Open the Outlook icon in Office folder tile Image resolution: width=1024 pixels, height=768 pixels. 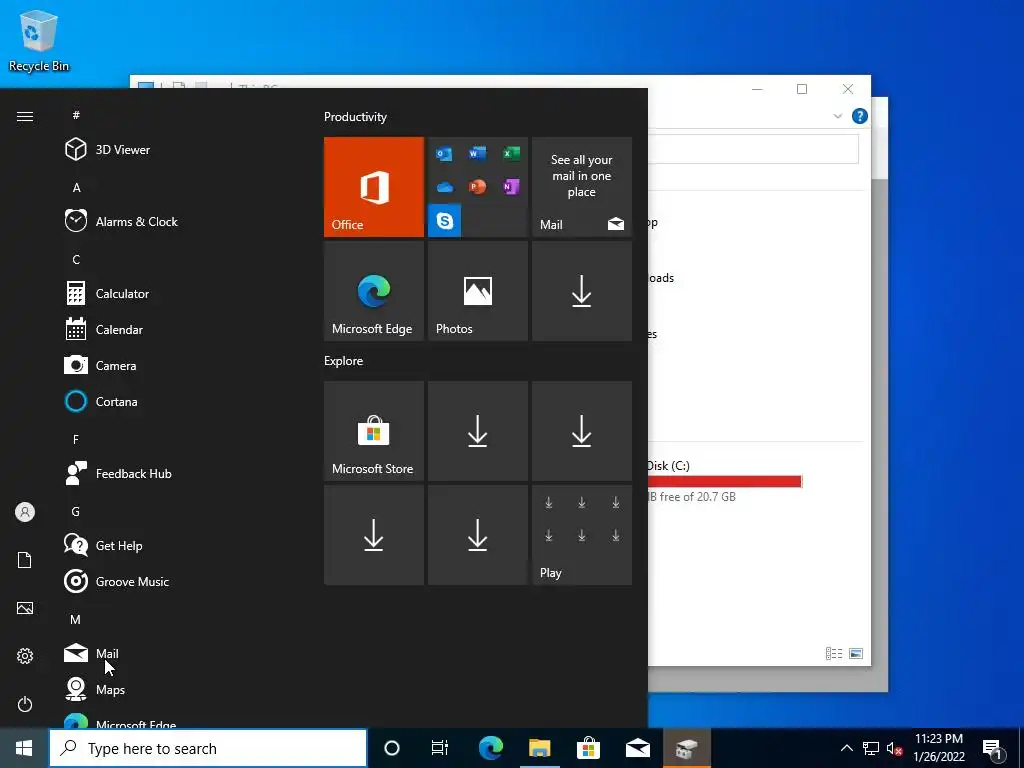[x=444, y=154]
